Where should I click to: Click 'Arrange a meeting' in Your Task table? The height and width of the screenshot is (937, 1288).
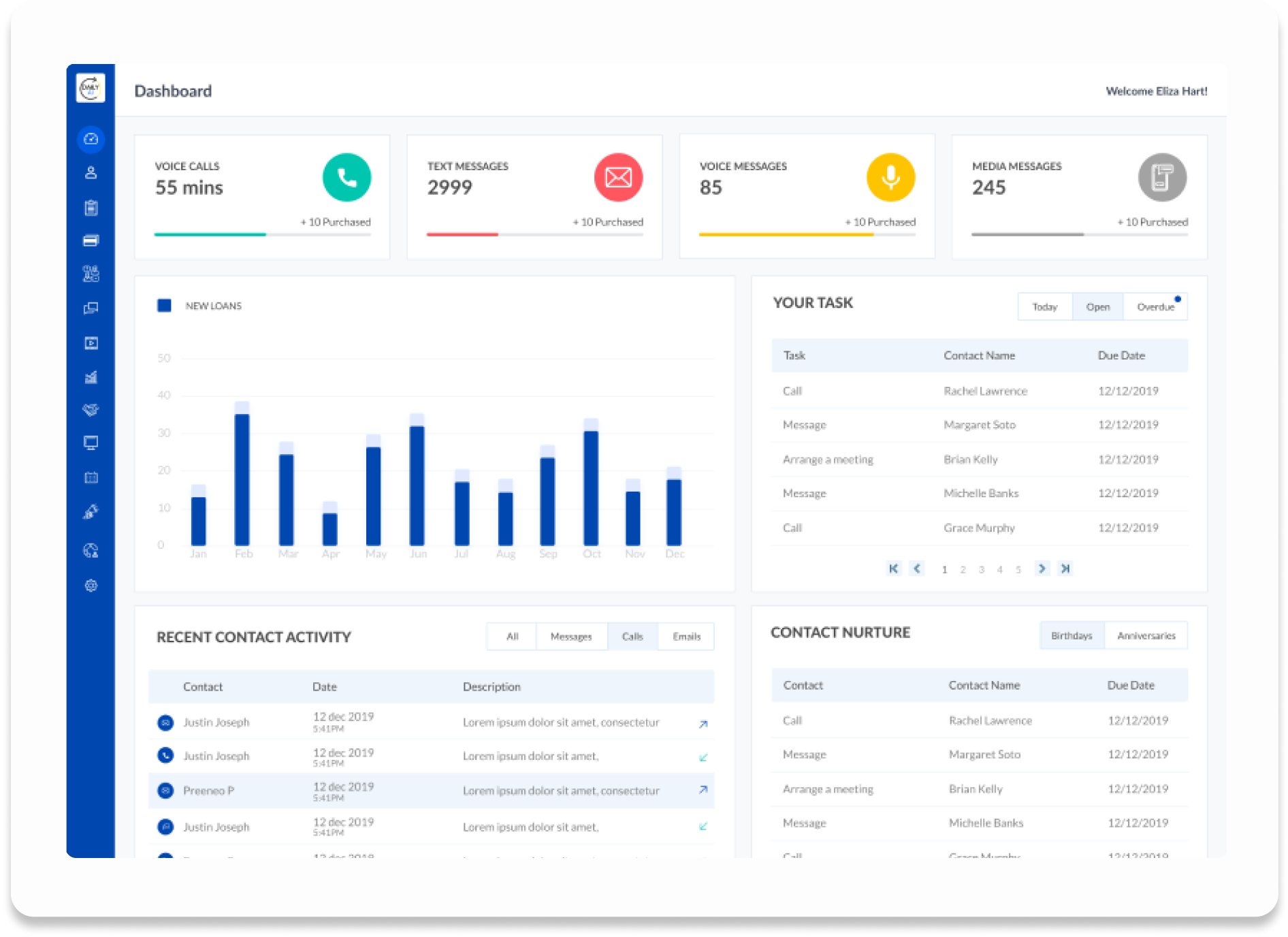coord(828,460)
